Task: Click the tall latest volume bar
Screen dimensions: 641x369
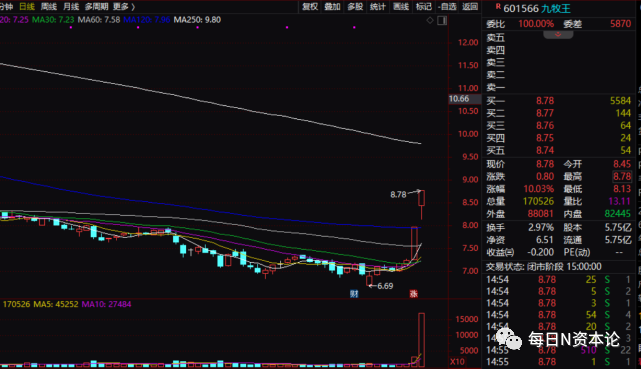Action: (421, 340)
